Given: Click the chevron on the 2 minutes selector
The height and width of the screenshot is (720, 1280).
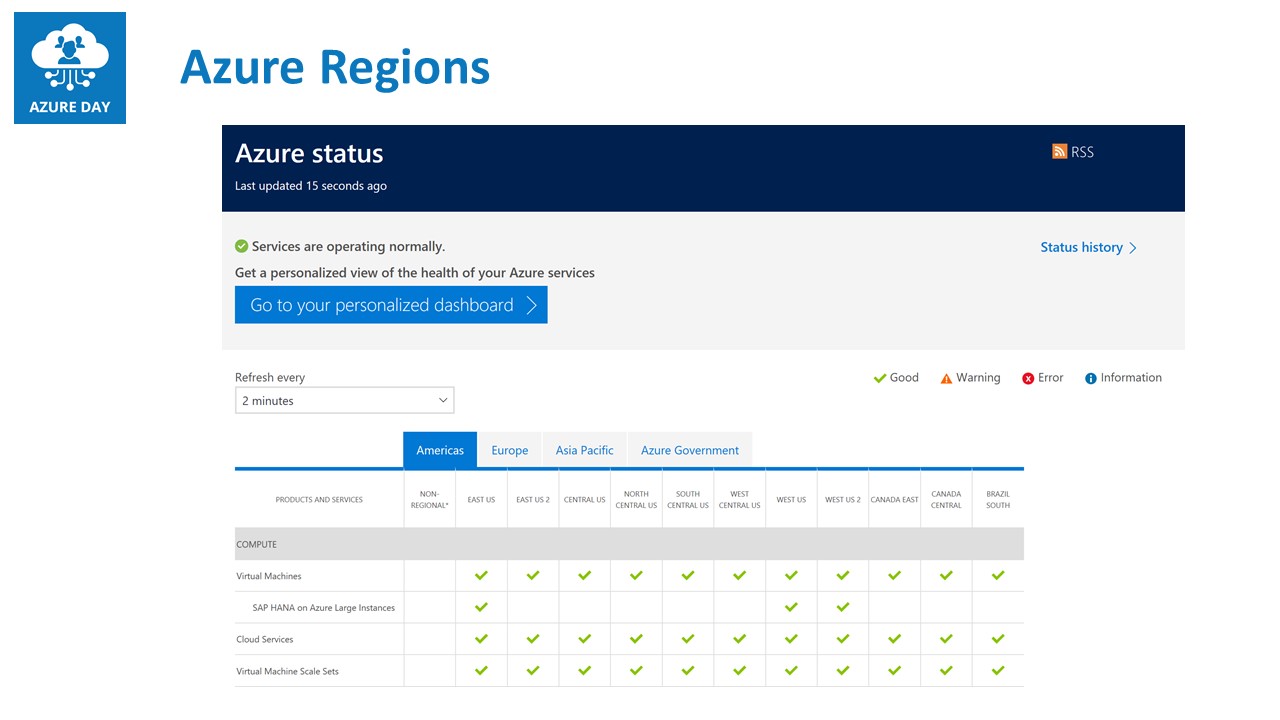Looking at the screenshot, I should coord(442,400).
